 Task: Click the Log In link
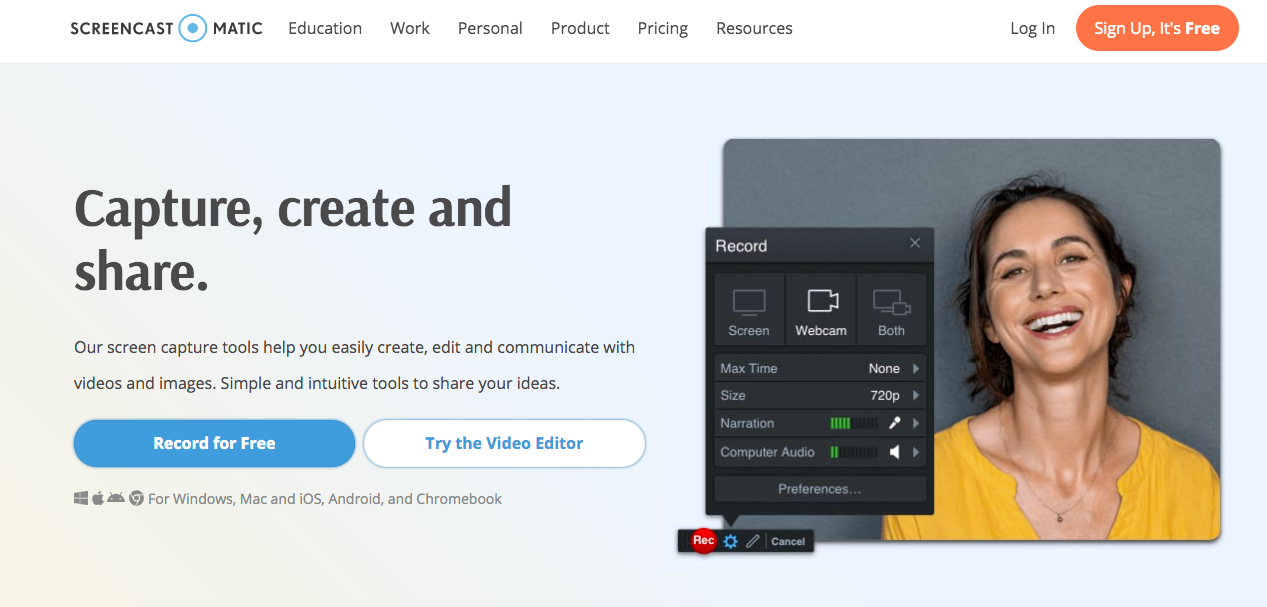pyautogui.click(x=1032, y=28)
